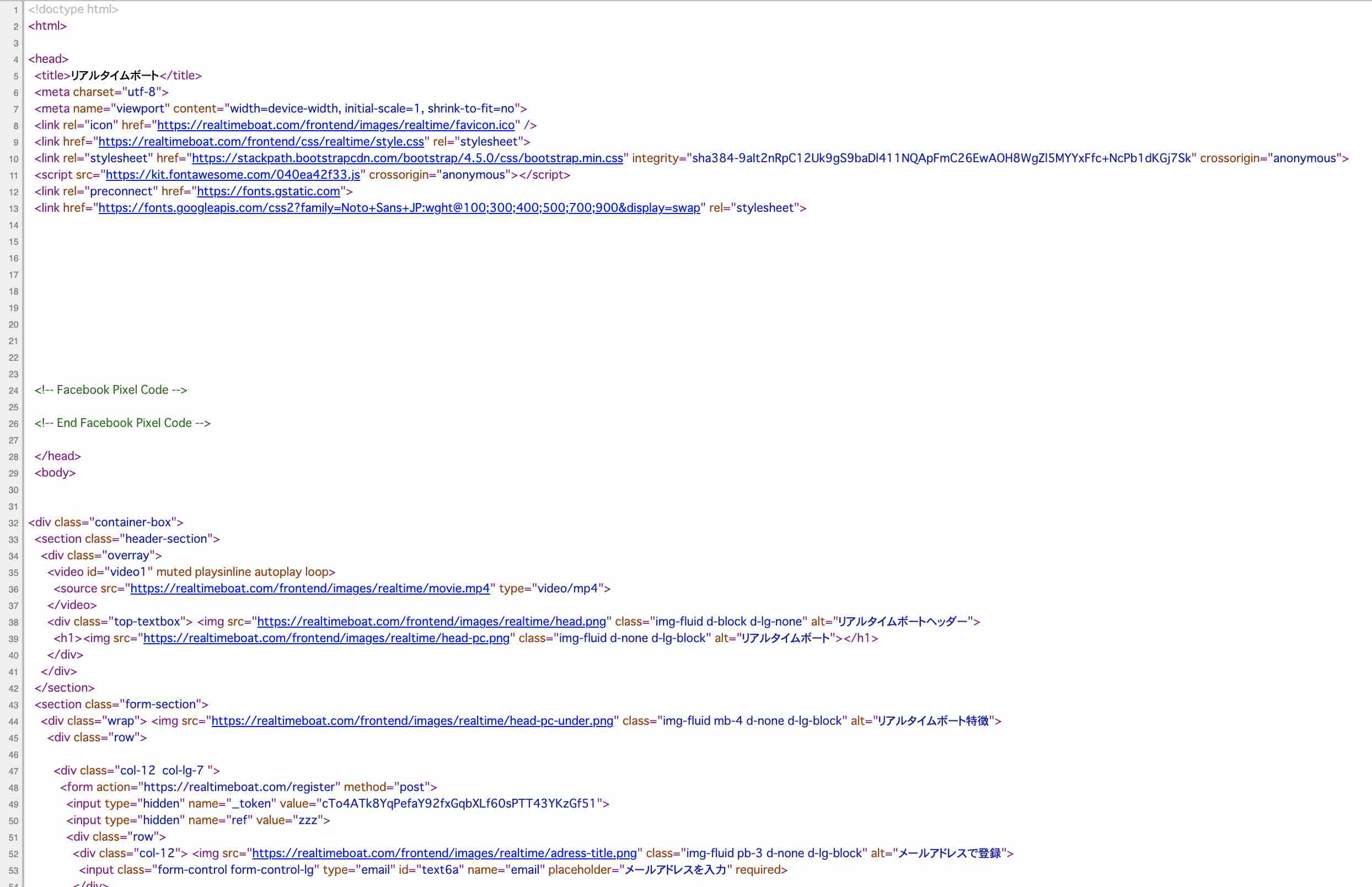Screen dimensions: 1372x887
Task: Click the form action register URL text
Action: pyautogui.click(x=239, y=787)
